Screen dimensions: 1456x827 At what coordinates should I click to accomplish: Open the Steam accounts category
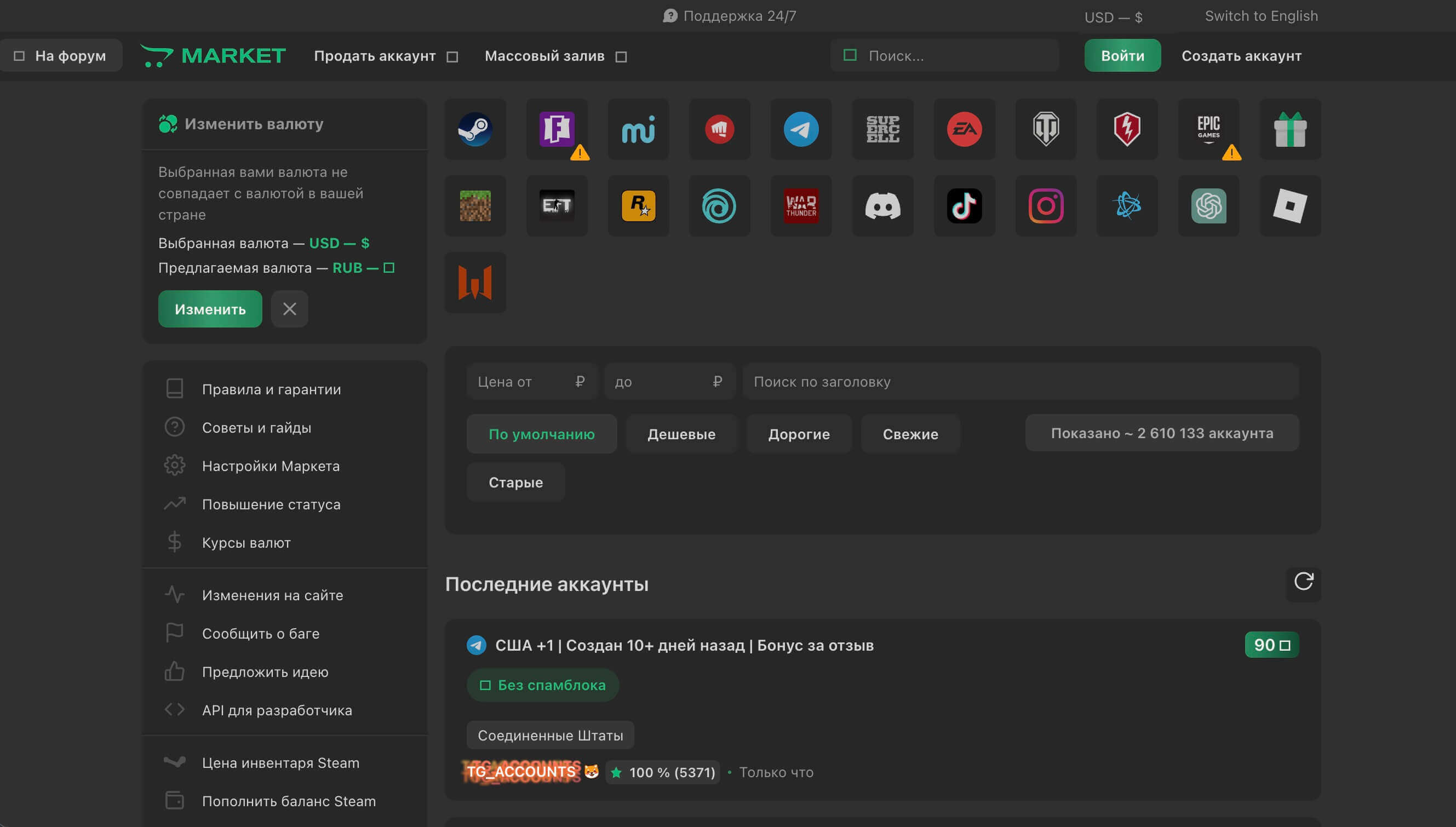coord(475,129)
